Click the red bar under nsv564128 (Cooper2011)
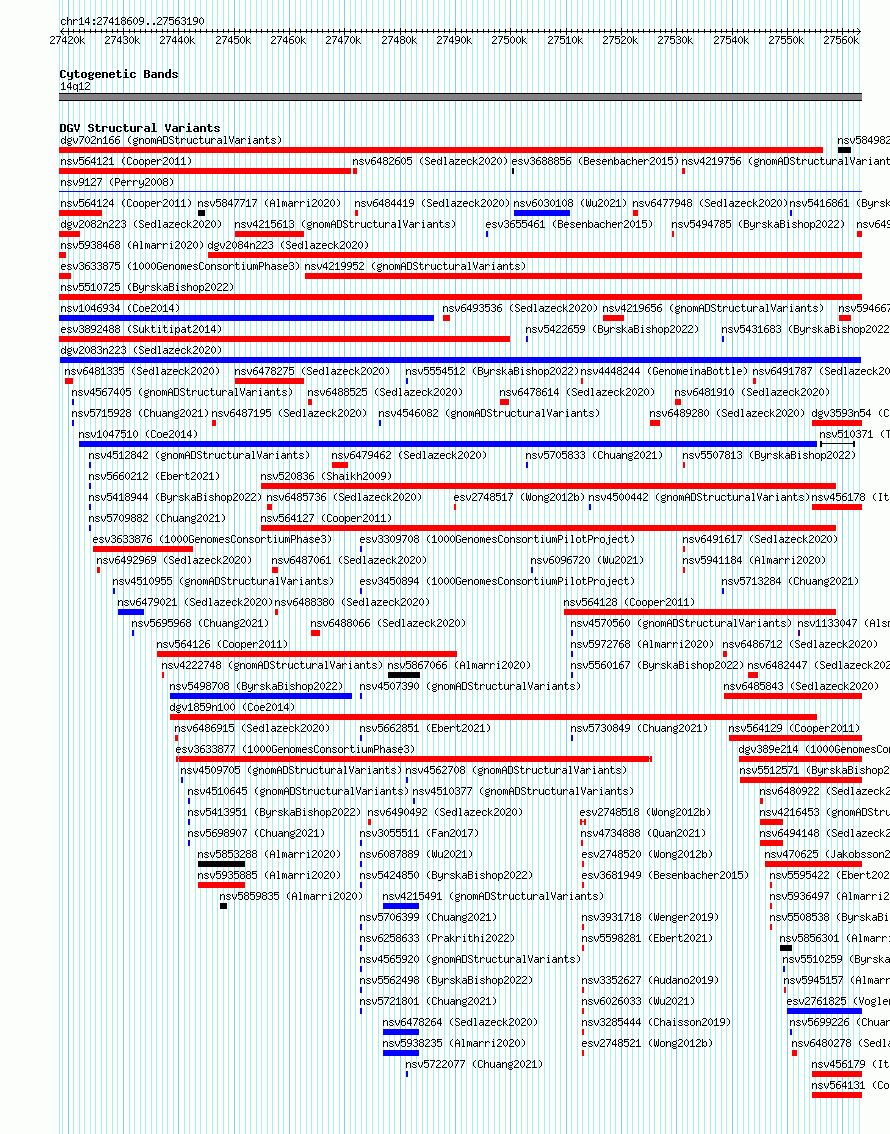This screenshot has height=1134, width=890. point(700,612)
